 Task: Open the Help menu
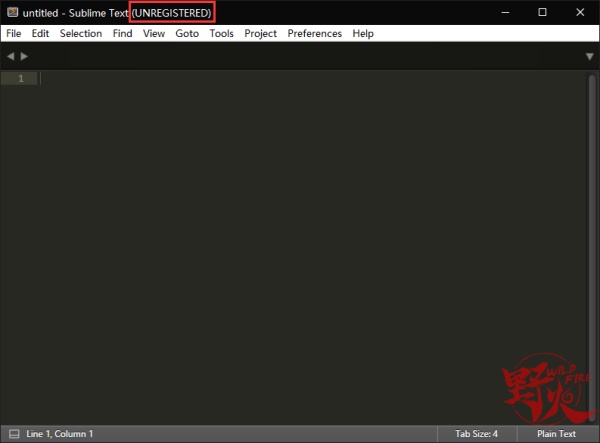363,33
